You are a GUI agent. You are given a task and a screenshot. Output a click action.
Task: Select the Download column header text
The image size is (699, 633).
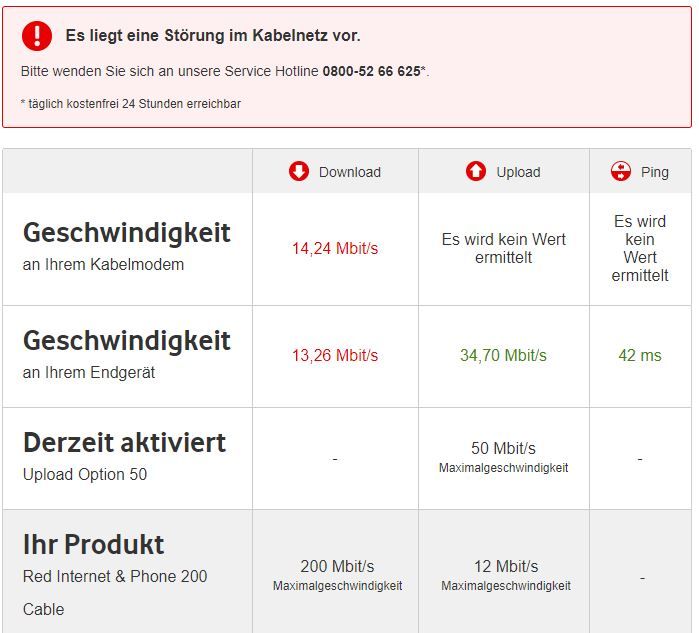pos(350,172)
